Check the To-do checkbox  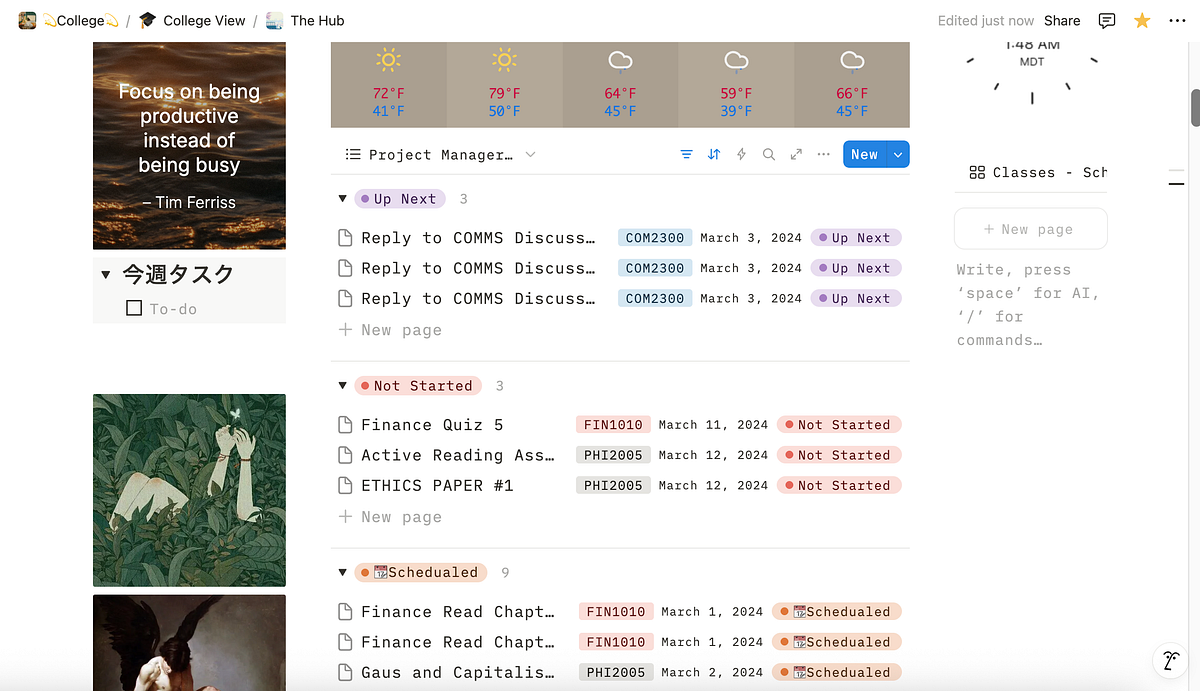point(134,308)
